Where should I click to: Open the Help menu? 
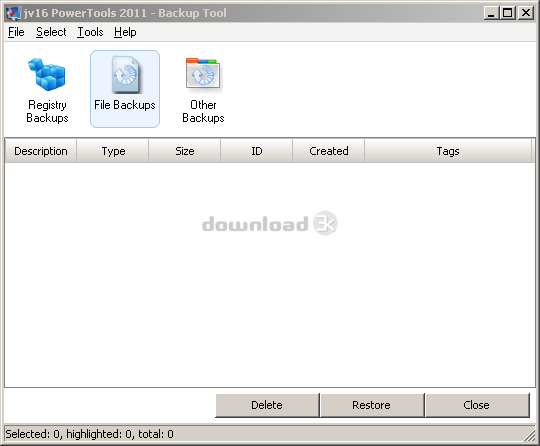click(x=125, y=32)
